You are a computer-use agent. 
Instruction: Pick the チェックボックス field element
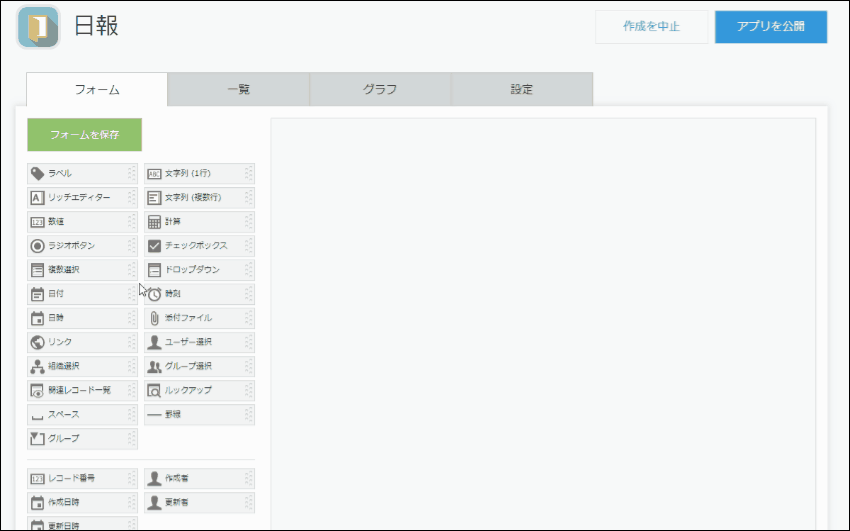198,246
